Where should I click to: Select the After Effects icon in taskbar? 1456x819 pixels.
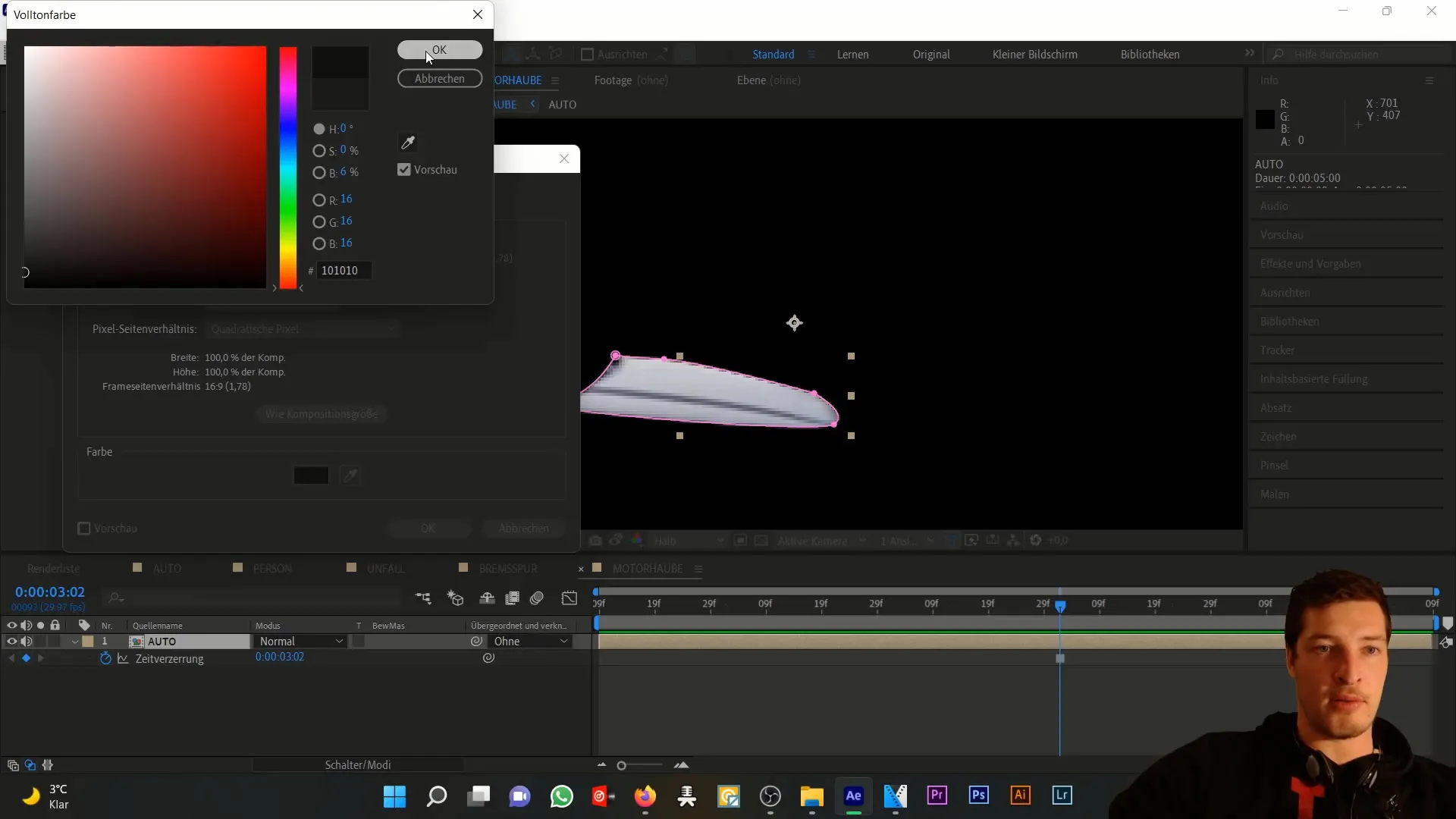854,796
